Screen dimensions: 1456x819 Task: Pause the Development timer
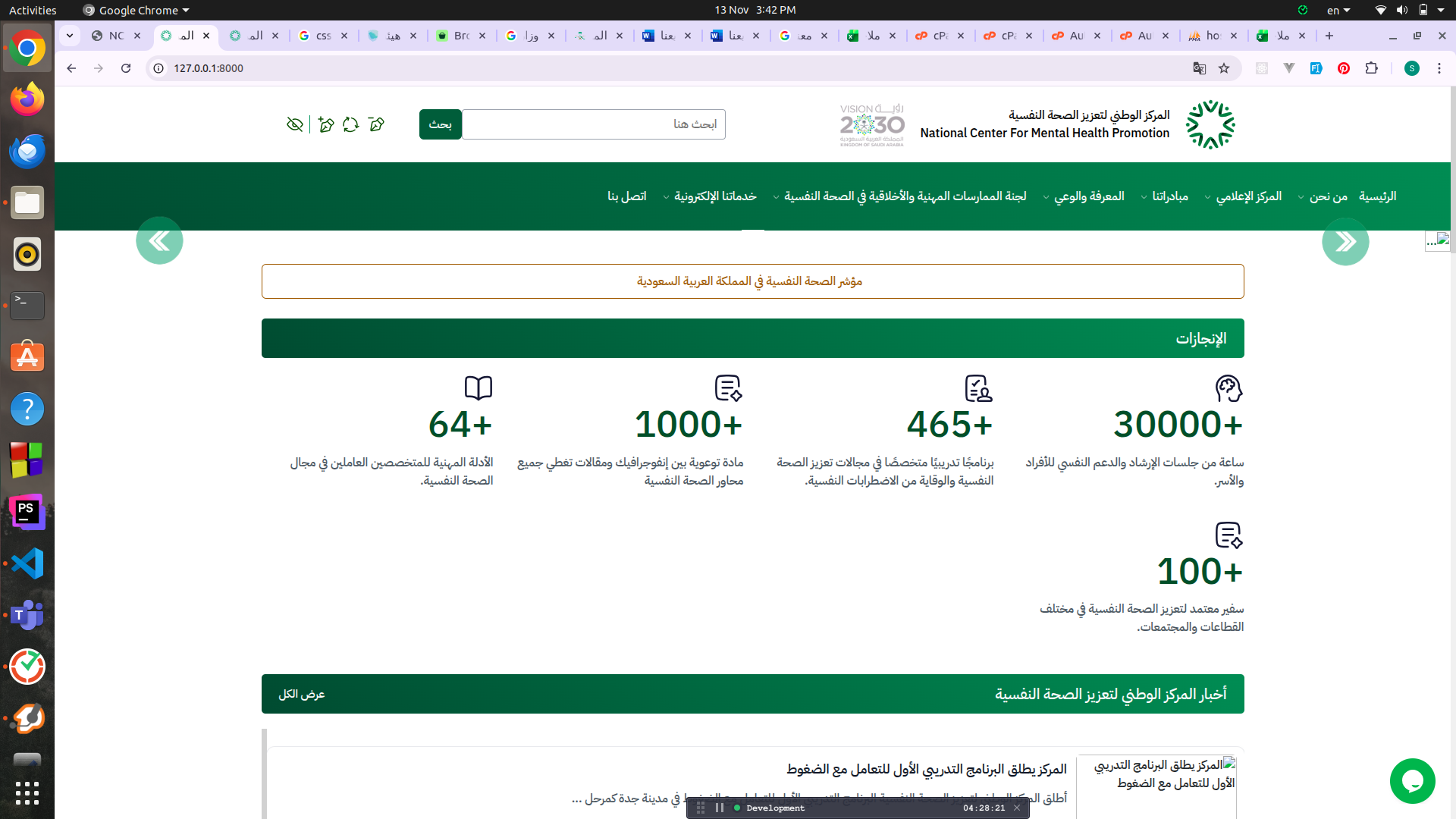point(719,808)
